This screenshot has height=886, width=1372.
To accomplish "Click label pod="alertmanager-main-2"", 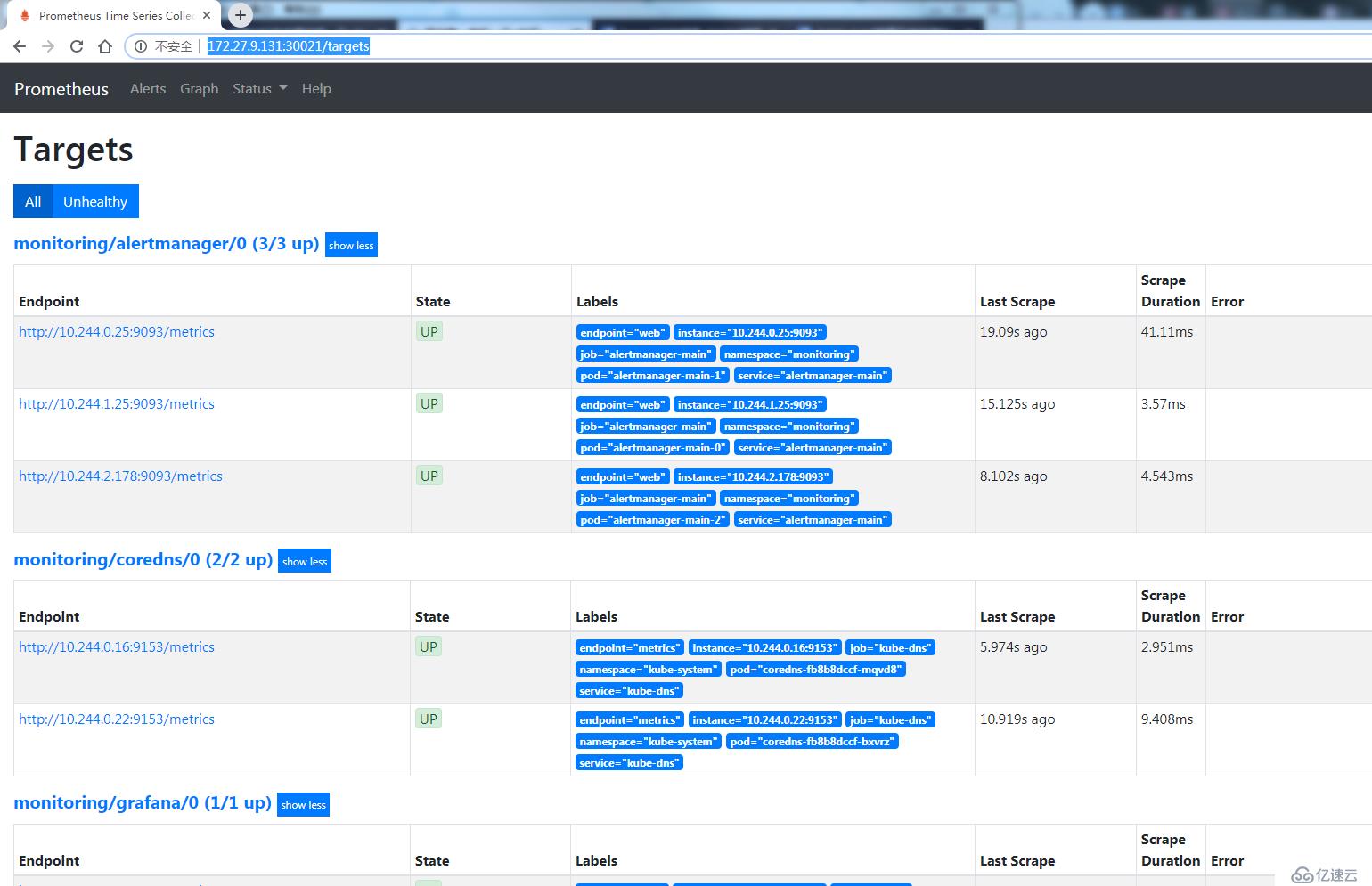I will [653, 520].
